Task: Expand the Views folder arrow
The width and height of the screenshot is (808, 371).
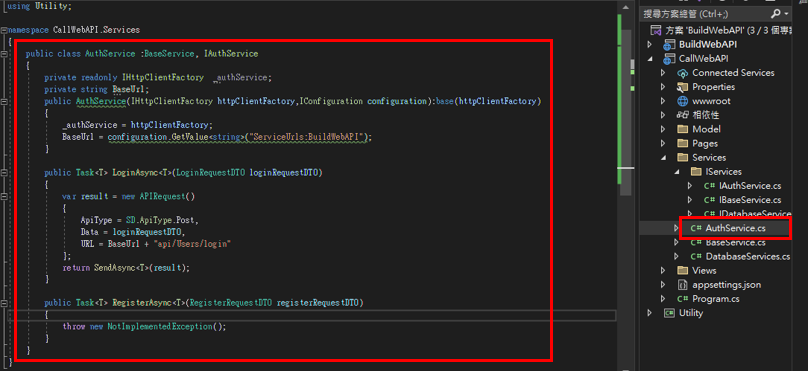Action: [663, 270]
